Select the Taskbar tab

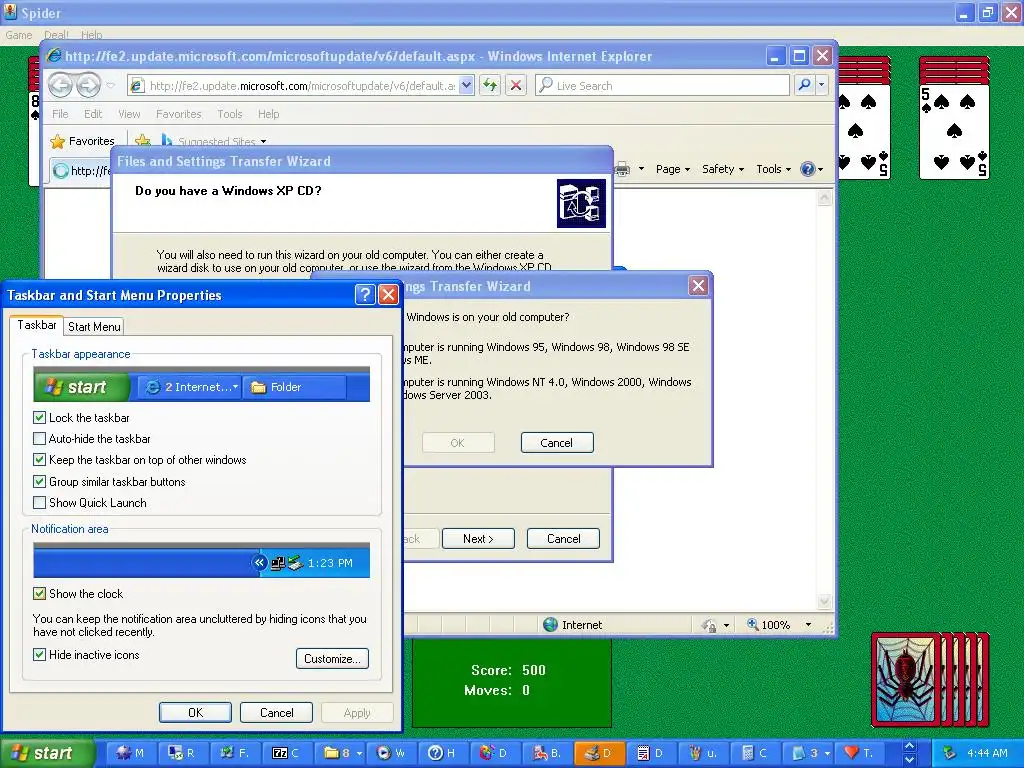[x=37, y=325]
